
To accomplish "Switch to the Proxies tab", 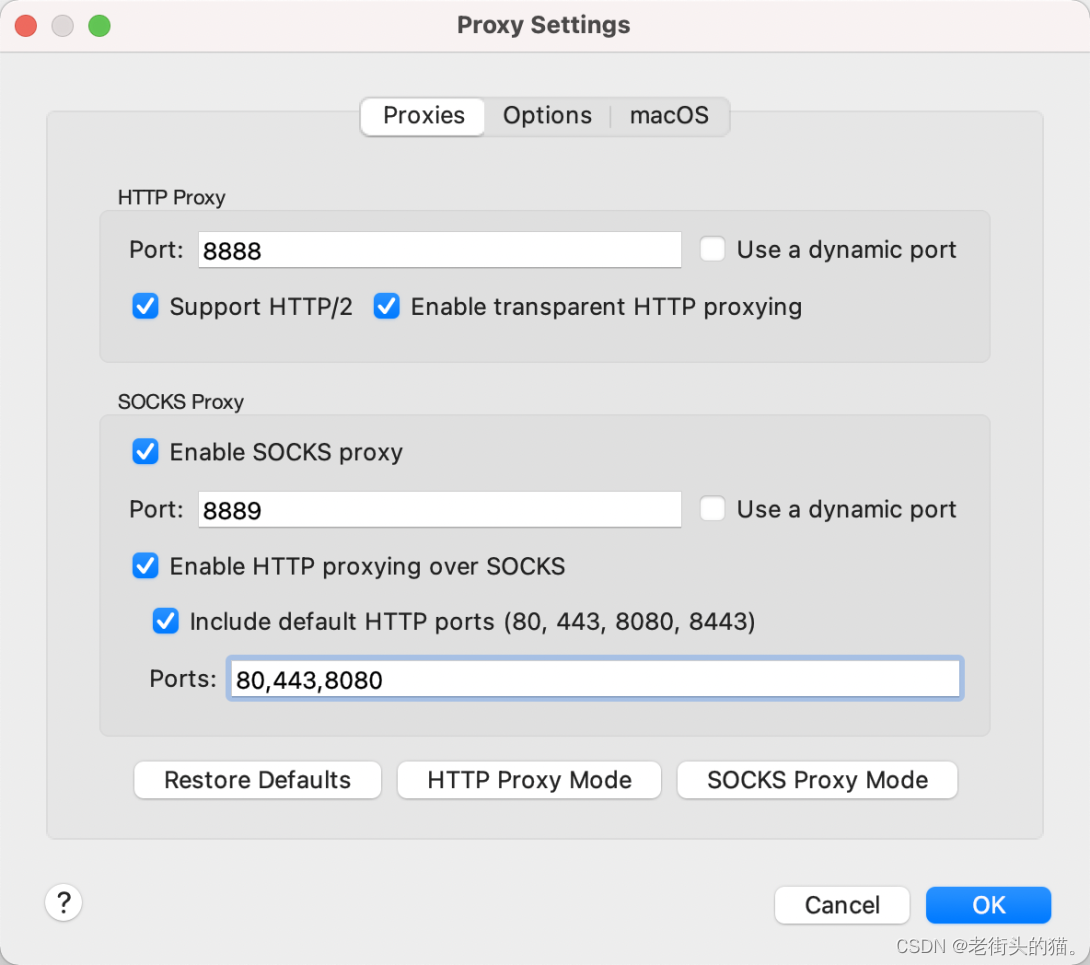I will coord(423,115).
